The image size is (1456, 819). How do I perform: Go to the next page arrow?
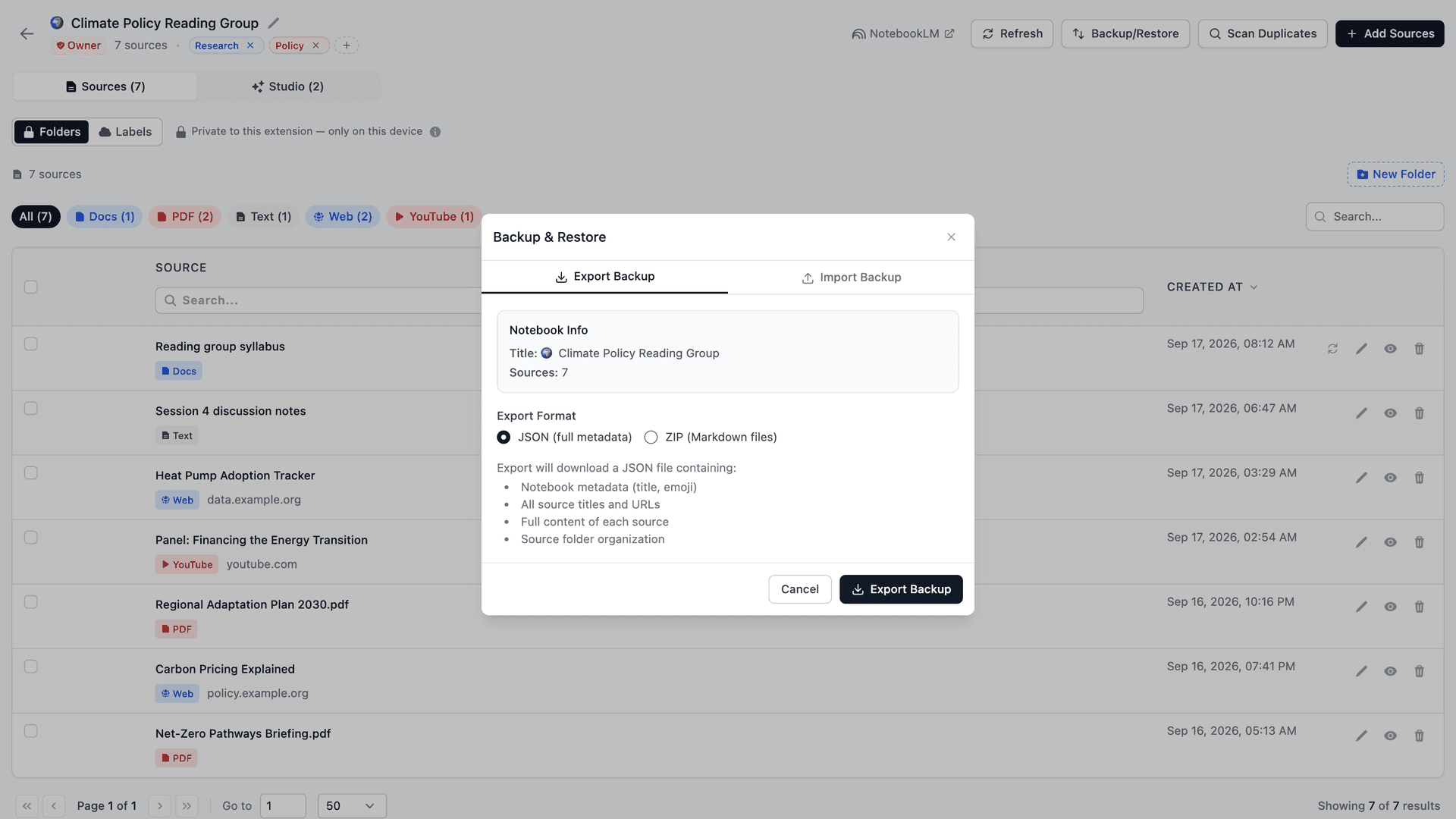[159, 806]
